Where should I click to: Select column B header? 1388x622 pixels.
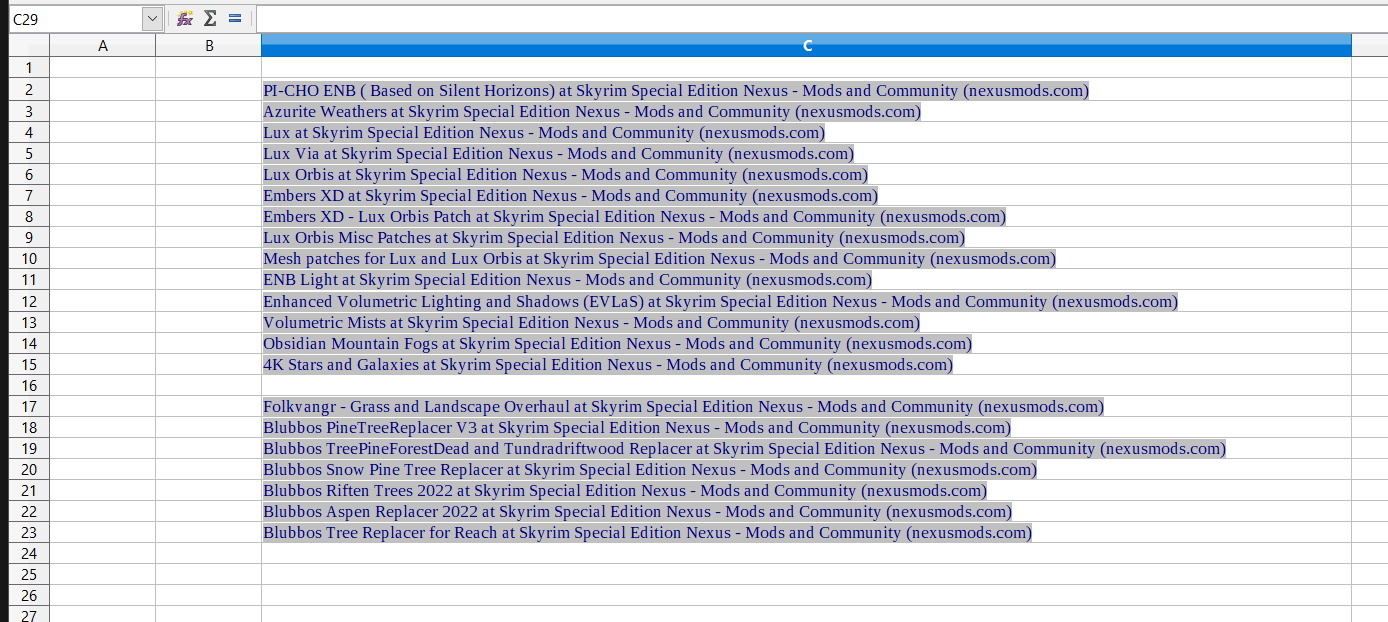pos(209,46)
